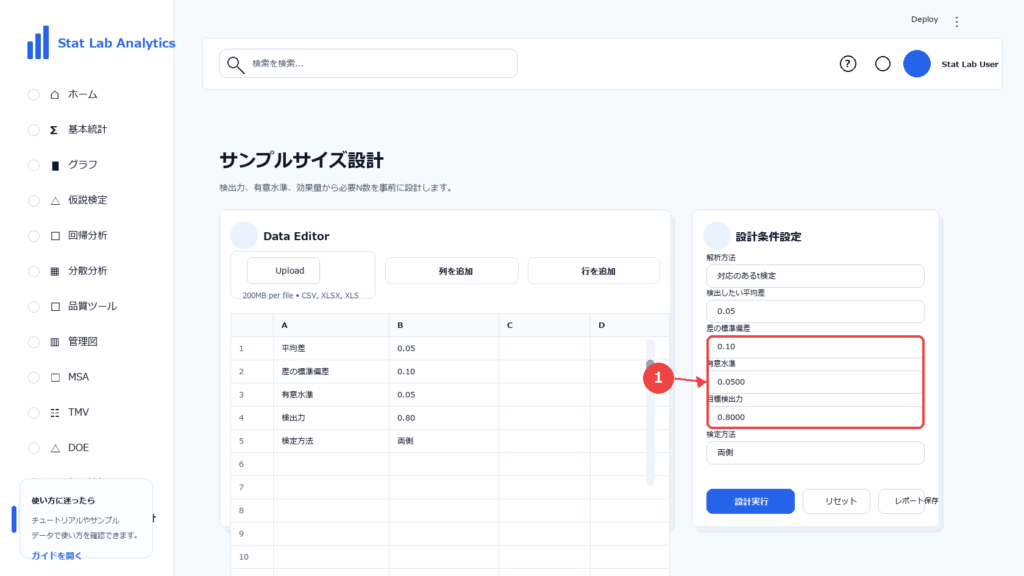Screen dimensions: 1024x576
Task: Select cell 差の標準偏差 in row 2
Action: [331, 372]
